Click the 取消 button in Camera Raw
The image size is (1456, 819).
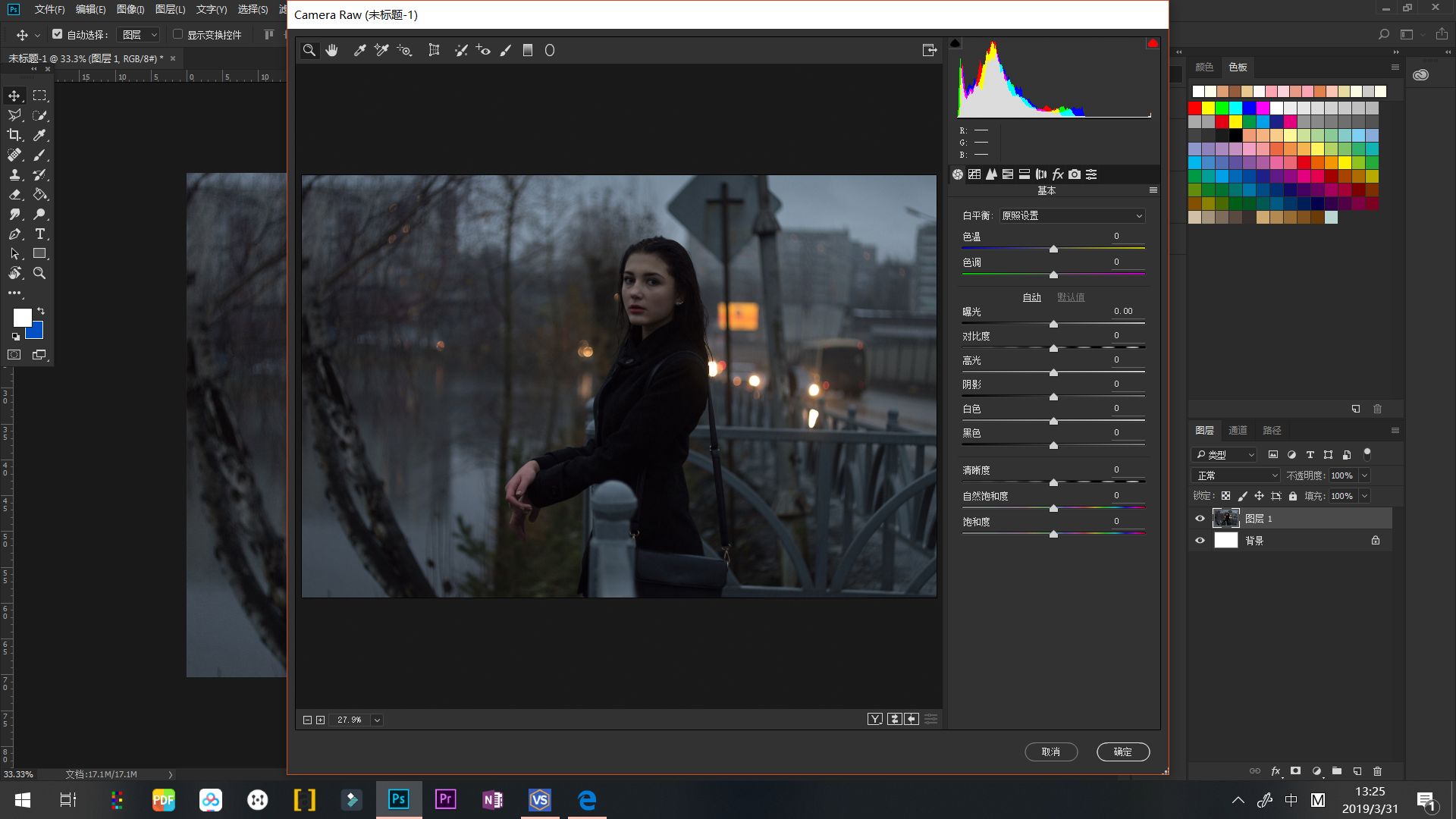pyautogui.click(x=1051, y=752)
